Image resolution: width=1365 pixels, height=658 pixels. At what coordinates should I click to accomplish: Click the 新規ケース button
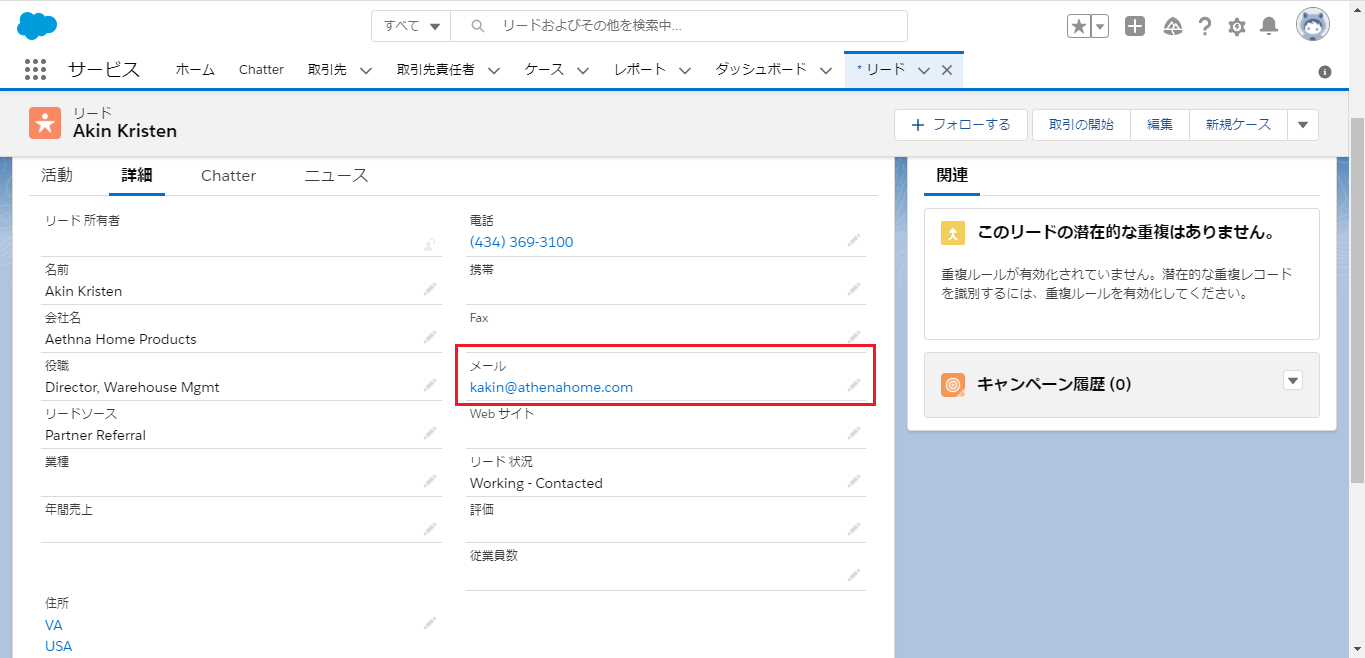coord(1238,125)
